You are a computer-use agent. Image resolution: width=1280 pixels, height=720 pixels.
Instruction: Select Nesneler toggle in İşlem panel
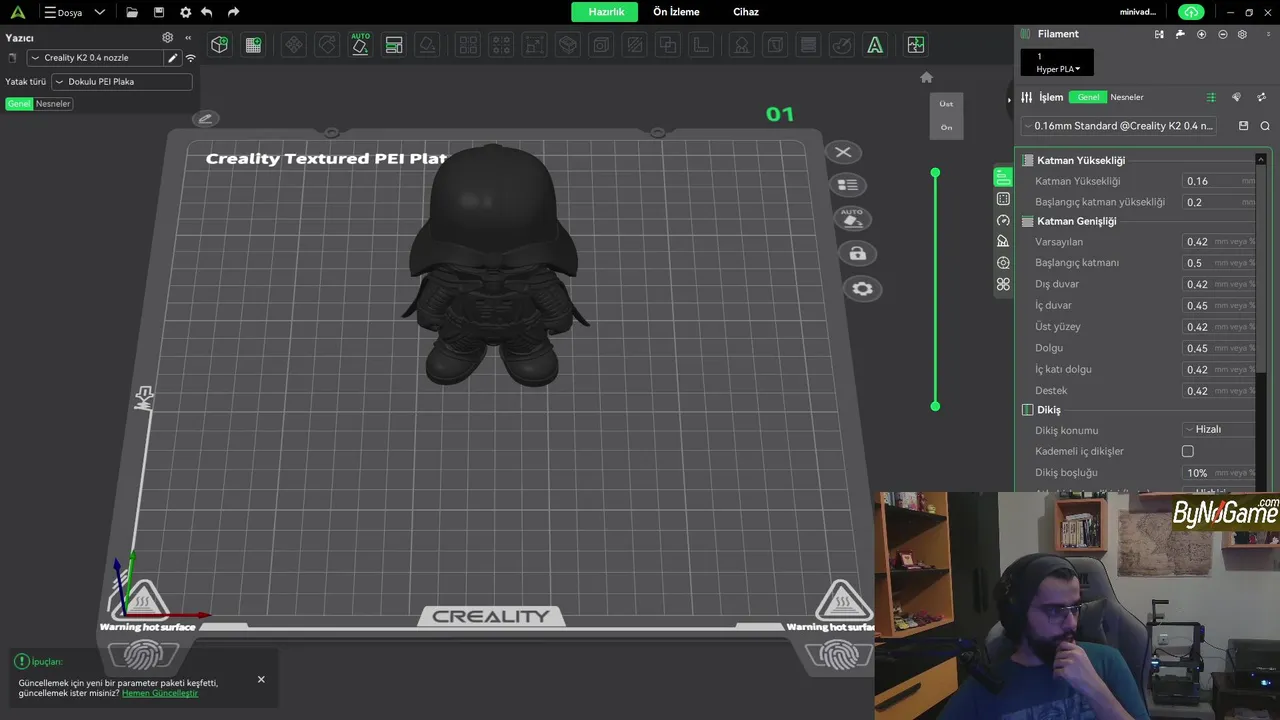coord(1127,97)
